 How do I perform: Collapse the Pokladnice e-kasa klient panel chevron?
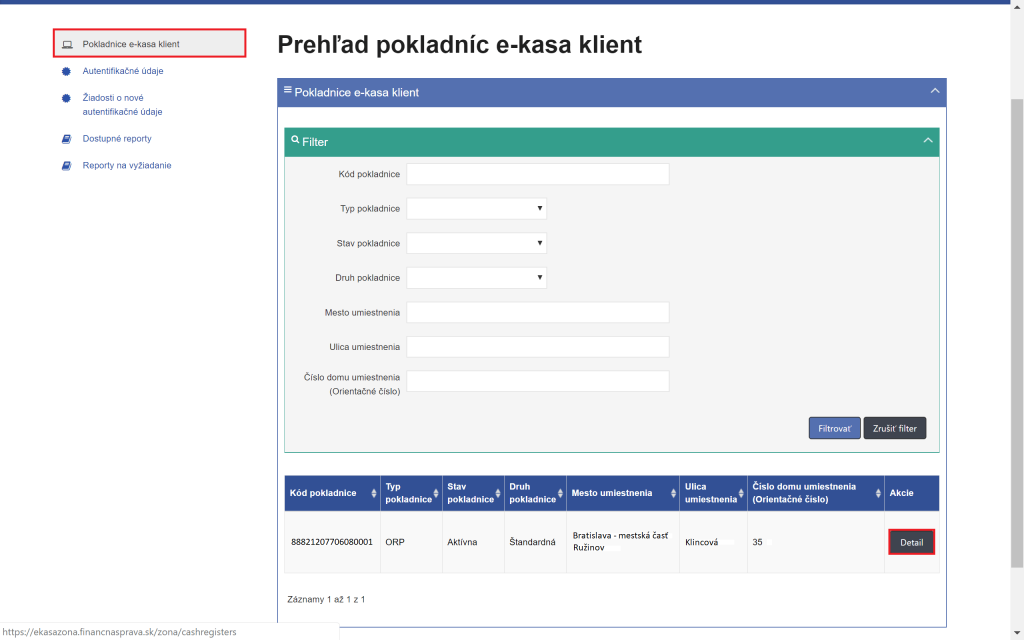click(x=935, y=91)
